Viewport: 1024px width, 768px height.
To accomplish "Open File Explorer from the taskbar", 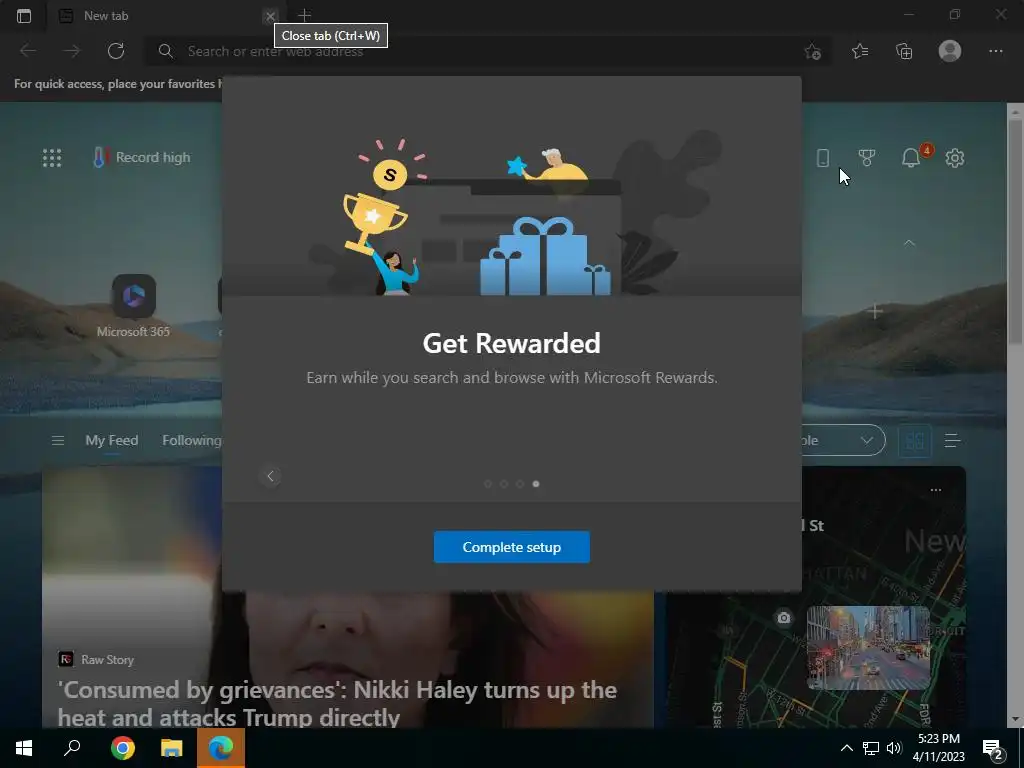I will click(171, 748).
